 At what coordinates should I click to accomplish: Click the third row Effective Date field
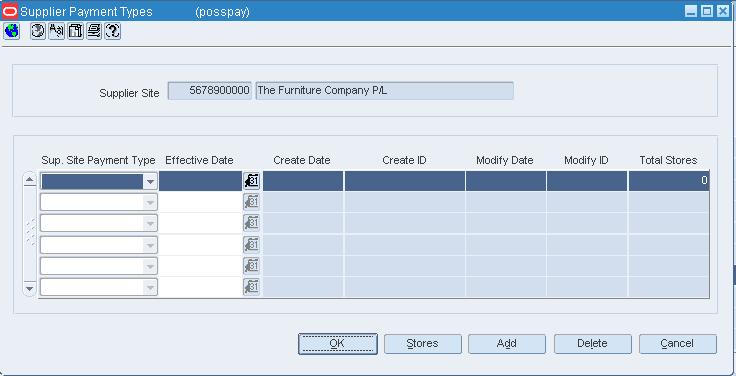[x=200, y=223]
